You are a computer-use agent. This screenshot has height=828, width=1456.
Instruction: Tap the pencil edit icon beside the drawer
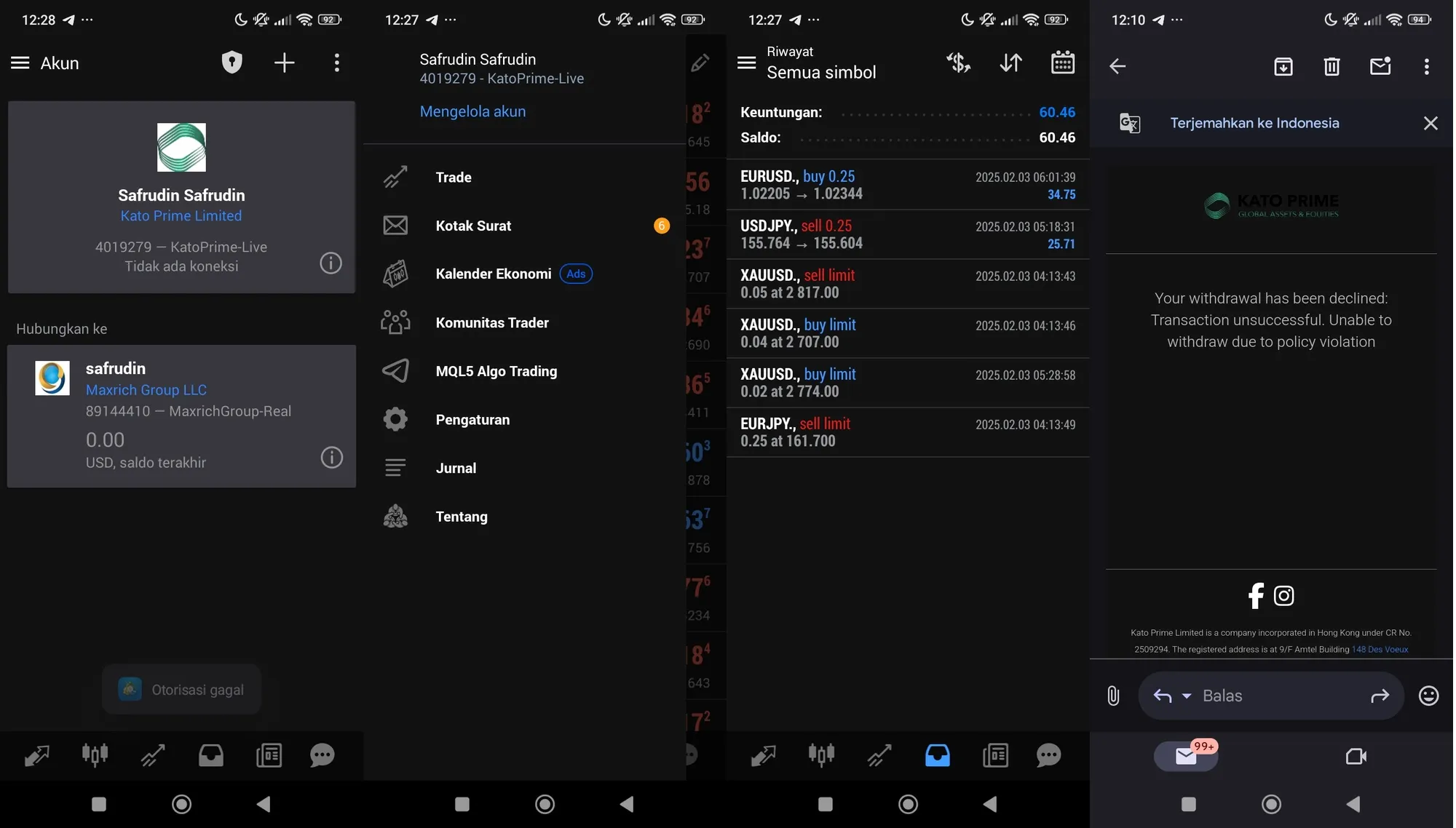700,63
